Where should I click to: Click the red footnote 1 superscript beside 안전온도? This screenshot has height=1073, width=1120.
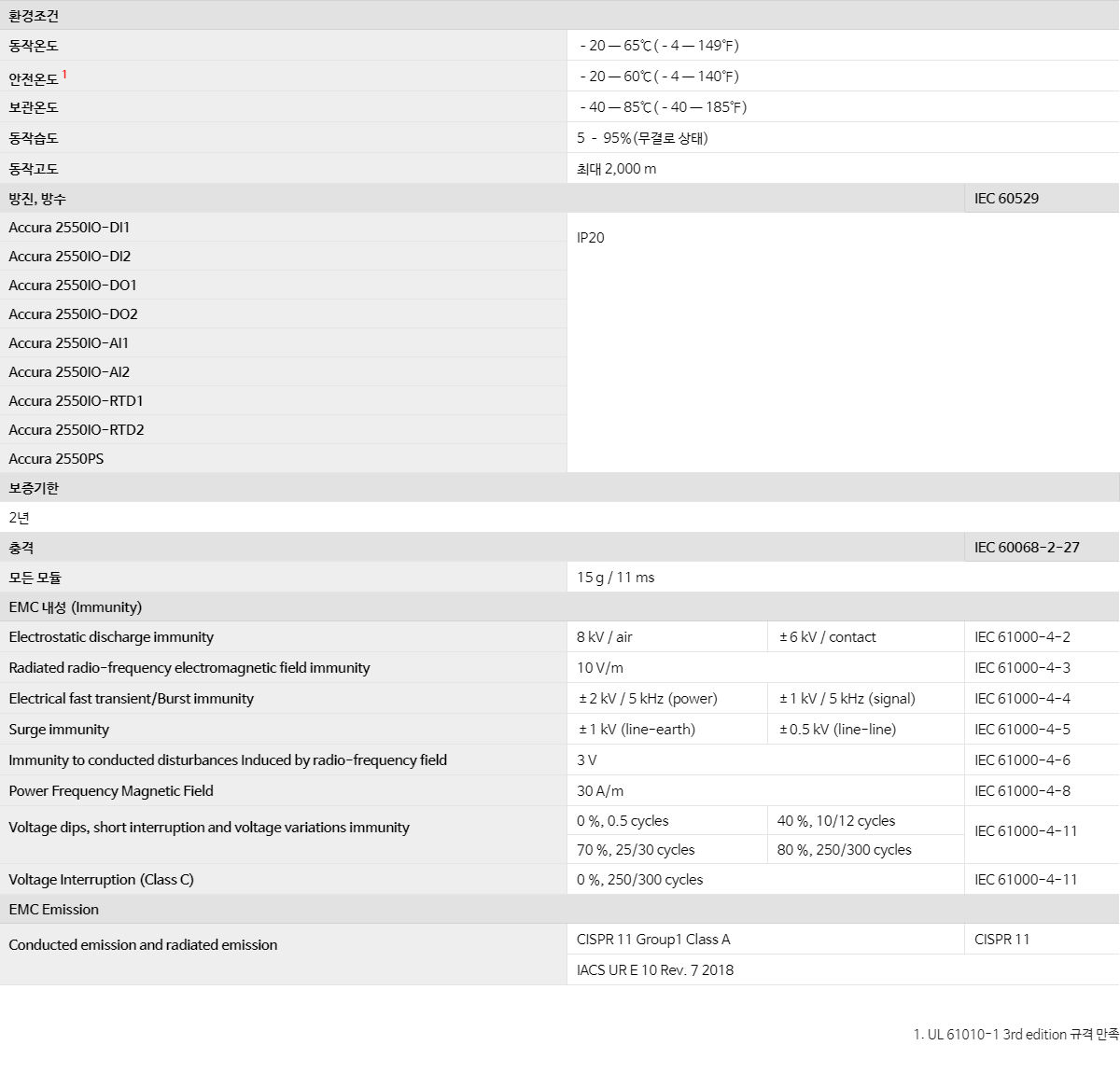click(64, 74)
